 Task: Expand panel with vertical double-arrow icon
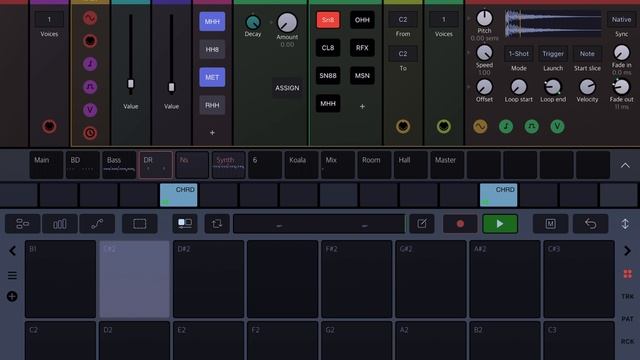(x=625, y=224)
